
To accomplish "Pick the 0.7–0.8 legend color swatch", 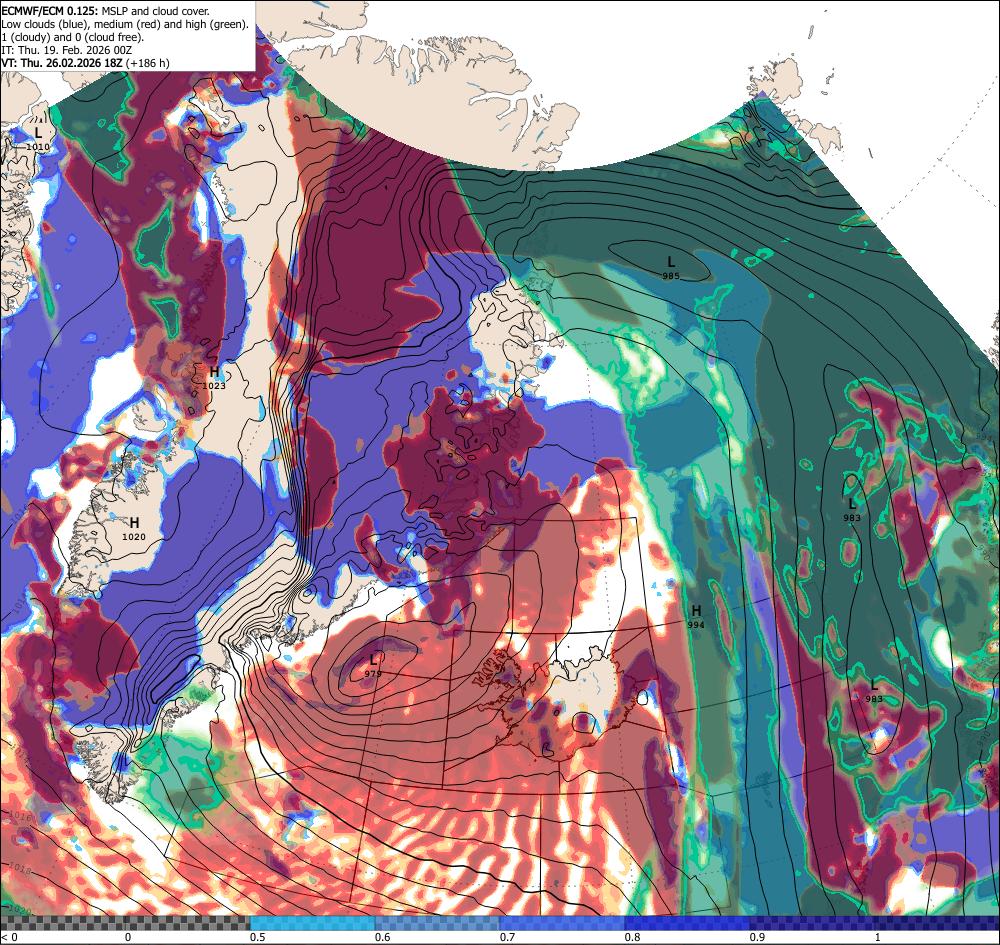I will (562, 923).
